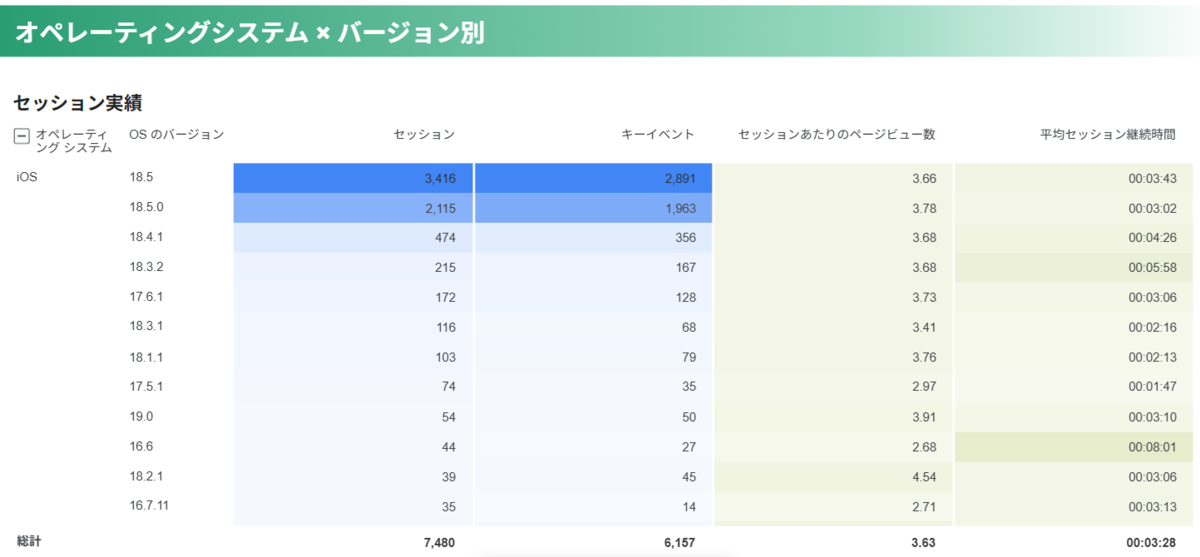Select OS version 17.5.1 cell

(146, 386)
